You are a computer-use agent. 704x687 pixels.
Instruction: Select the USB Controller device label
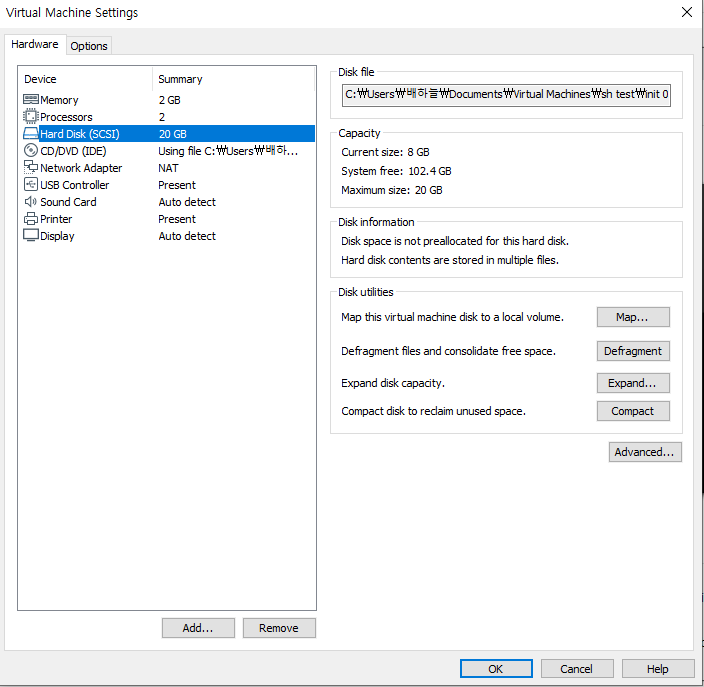tap(75, 185)
